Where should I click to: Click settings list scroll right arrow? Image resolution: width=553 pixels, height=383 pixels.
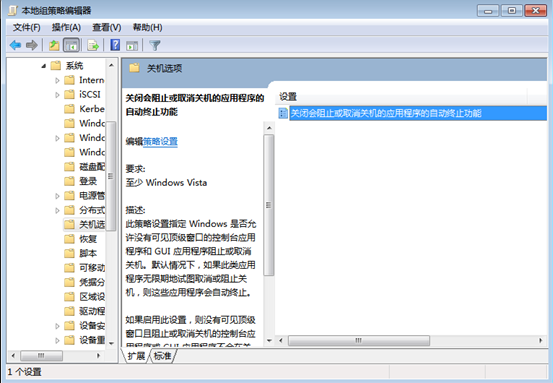540,341
